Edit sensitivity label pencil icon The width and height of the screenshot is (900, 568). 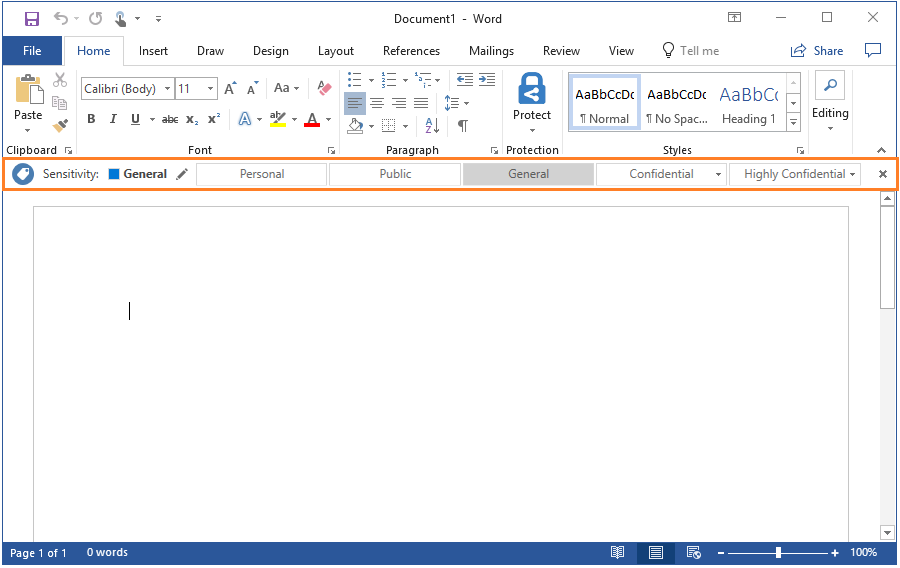pos(182,174)
